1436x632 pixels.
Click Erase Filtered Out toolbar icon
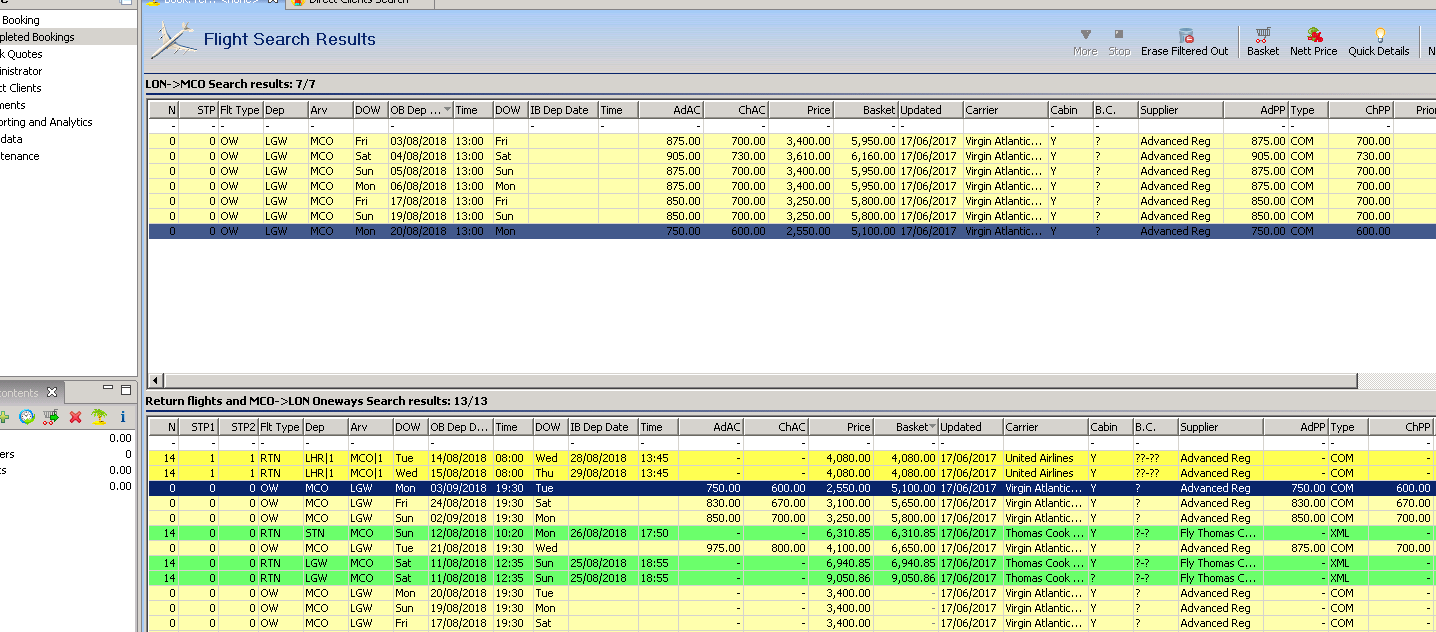(x=1184, y=41)
